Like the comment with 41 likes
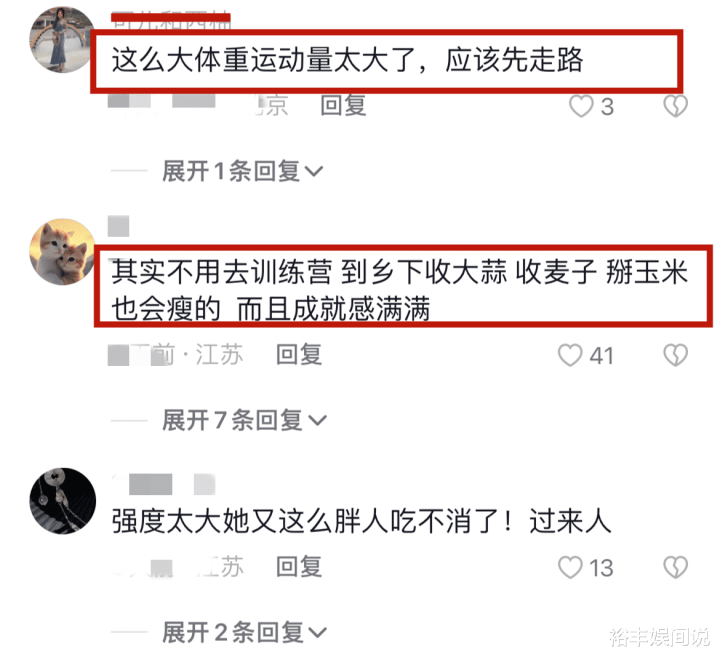Screen dimensions: 720x660 pyautogui.click(x=570, y=355)
